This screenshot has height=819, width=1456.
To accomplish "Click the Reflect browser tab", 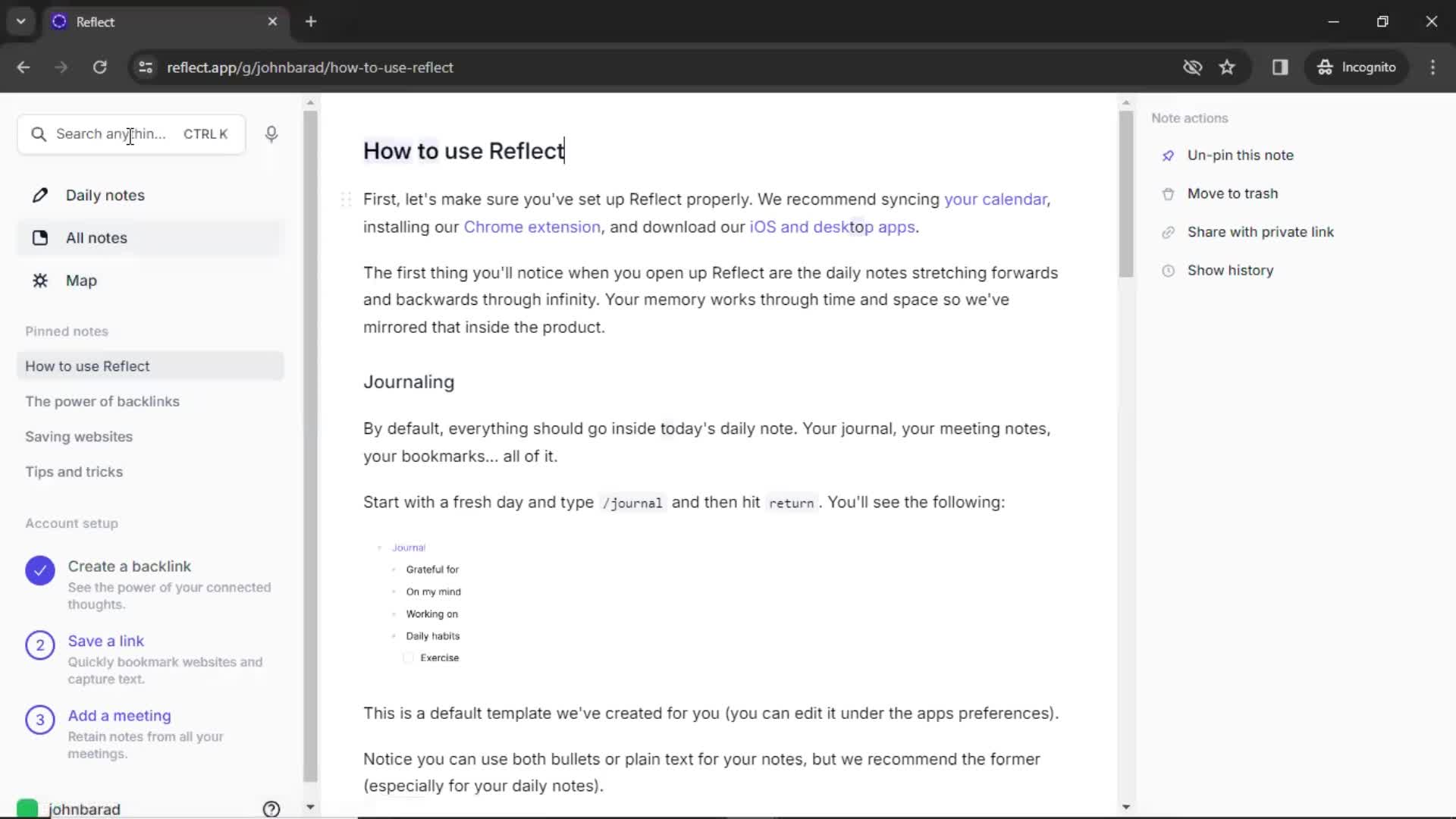I will (x=165, y=22).
